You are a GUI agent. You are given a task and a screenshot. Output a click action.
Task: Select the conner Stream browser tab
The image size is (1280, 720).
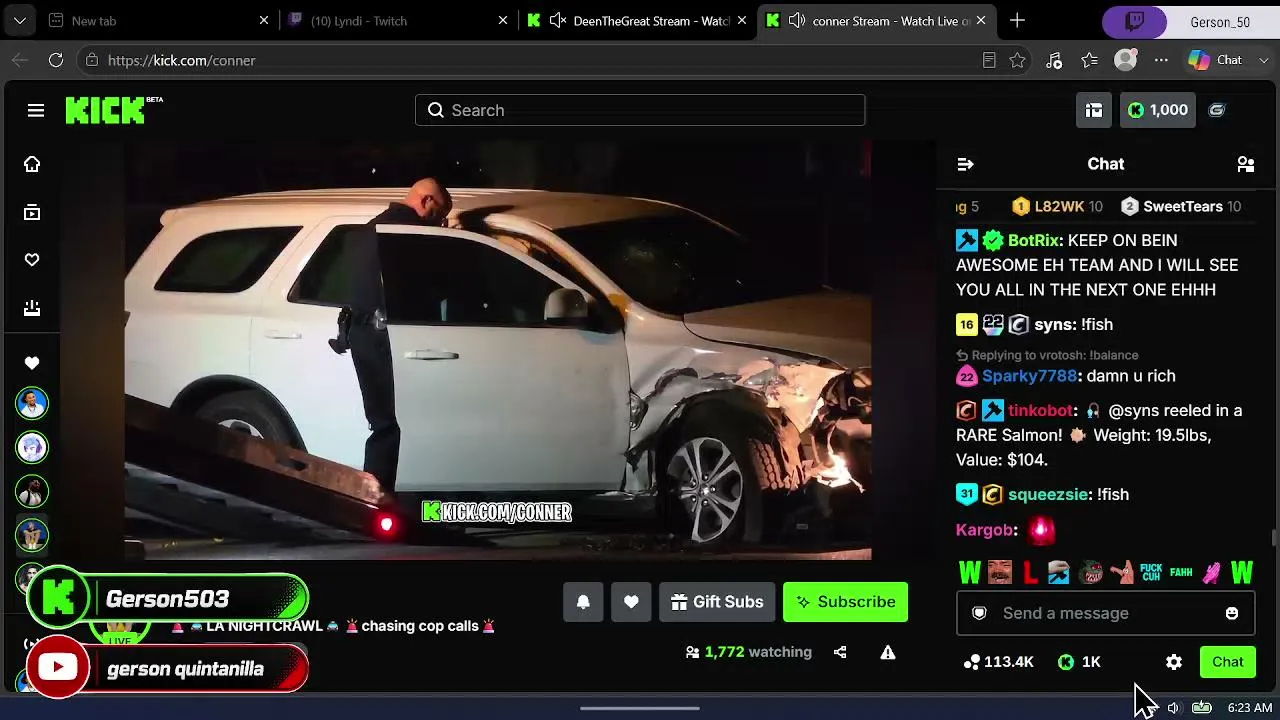[x=876, y=21]
